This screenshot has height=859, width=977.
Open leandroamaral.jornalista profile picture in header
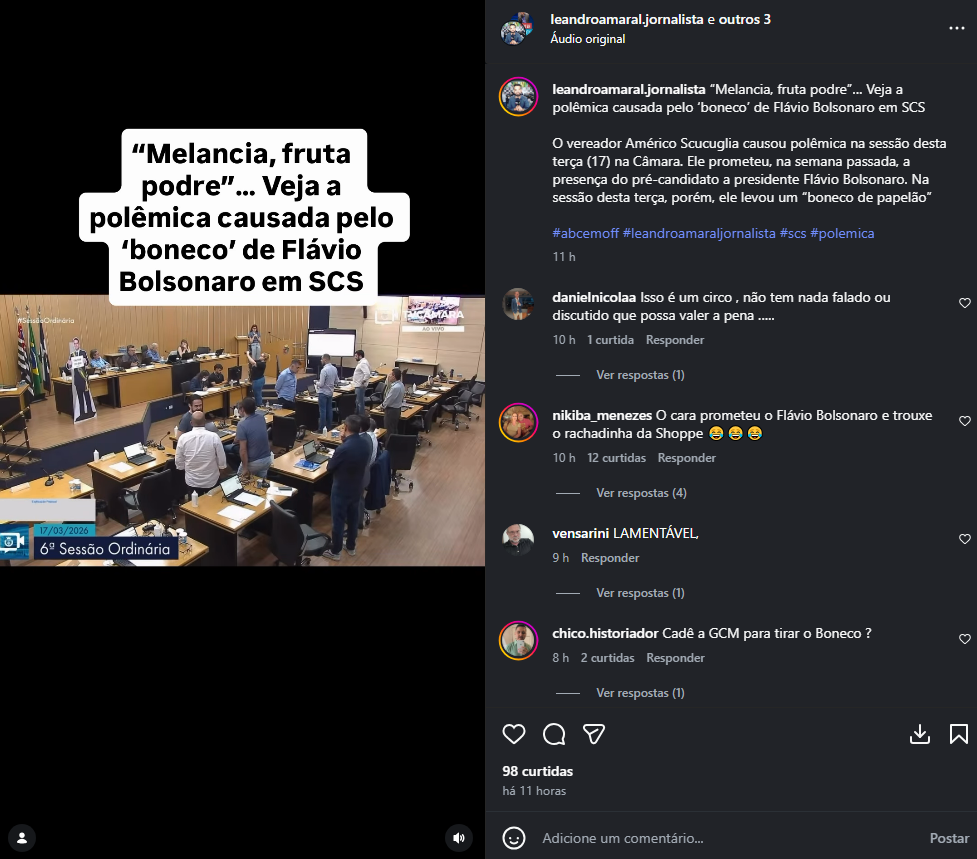coord(517,28)
